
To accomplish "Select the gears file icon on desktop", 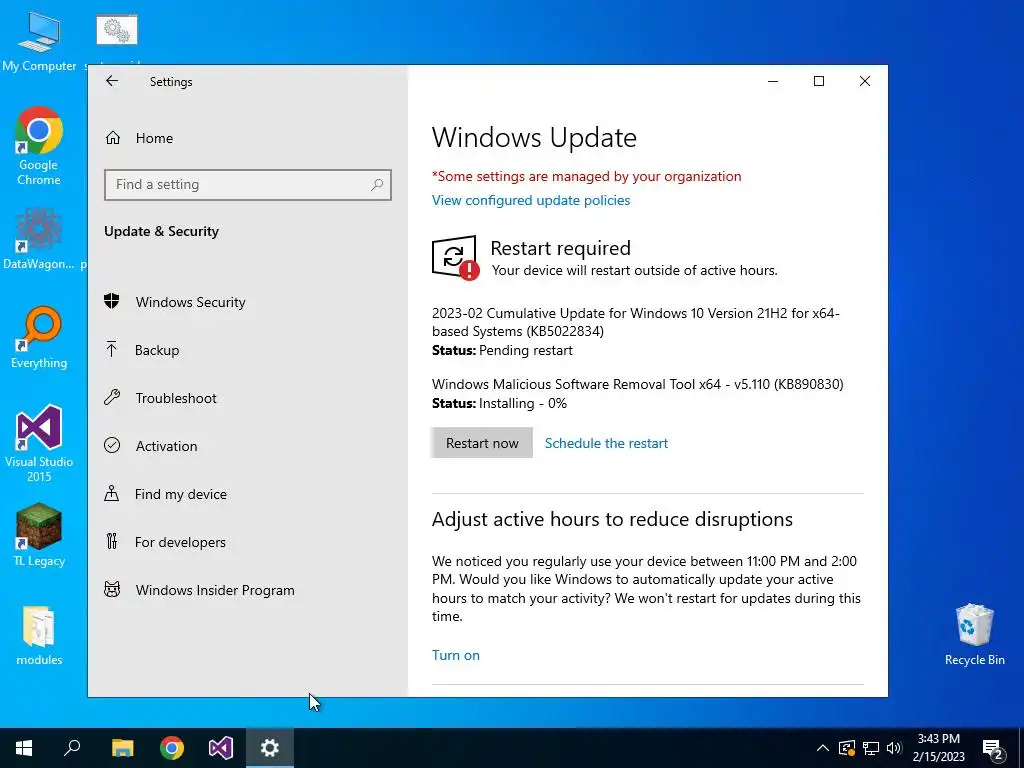I will pos(117,30).
